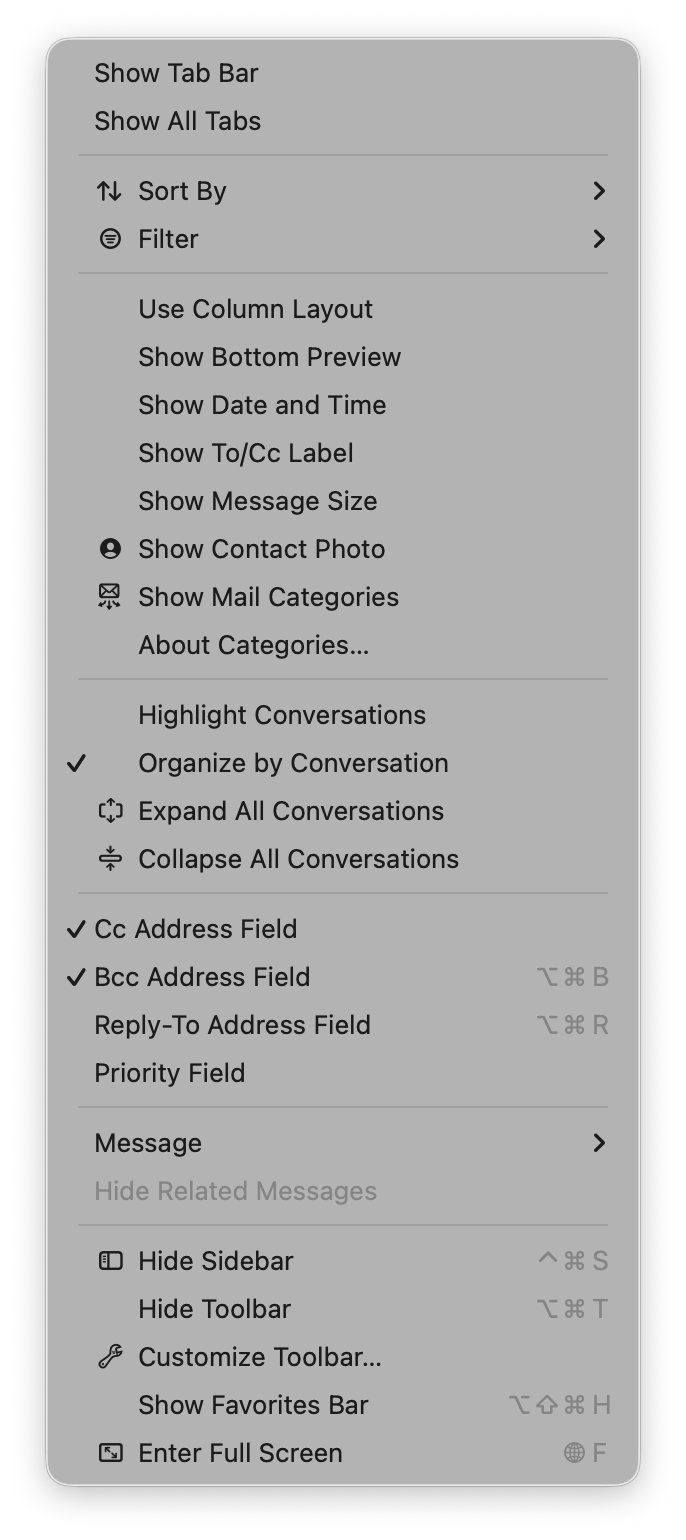Enable the Priority Field
The height and width of the screenshot is (1540, 686).
pos(170,1072)
